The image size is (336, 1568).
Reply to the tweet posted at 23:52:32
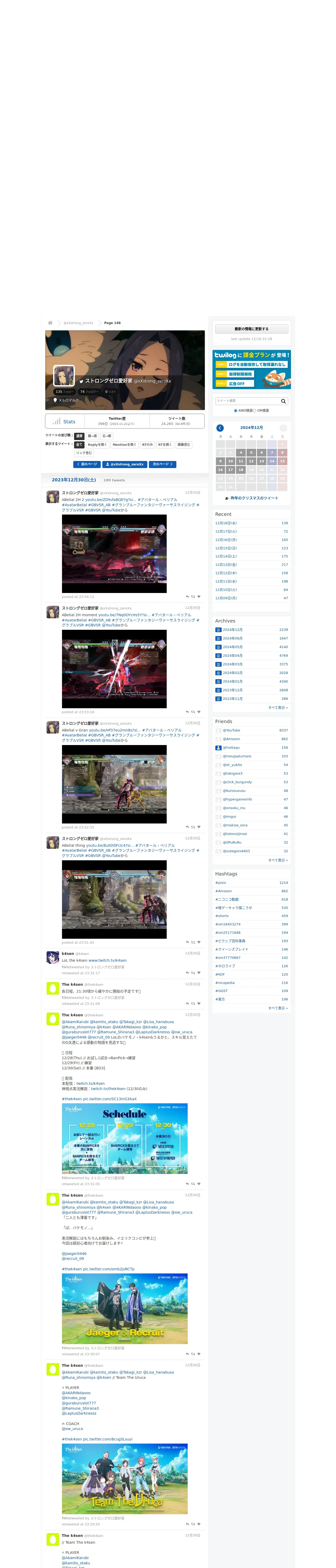pyautogui.click(x=187, y=827)
